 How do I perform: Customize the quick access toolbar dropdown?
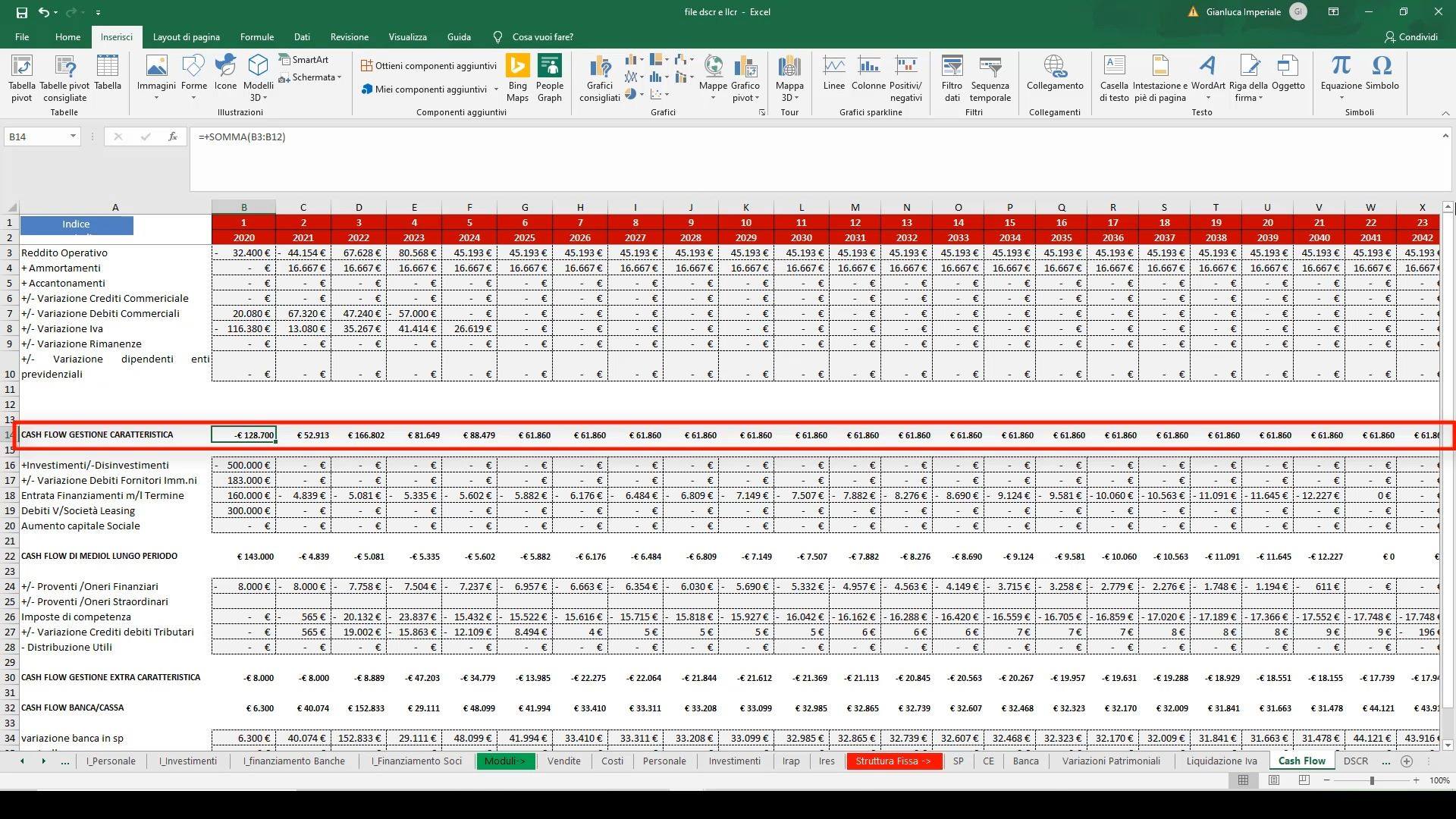coord(98,13)
